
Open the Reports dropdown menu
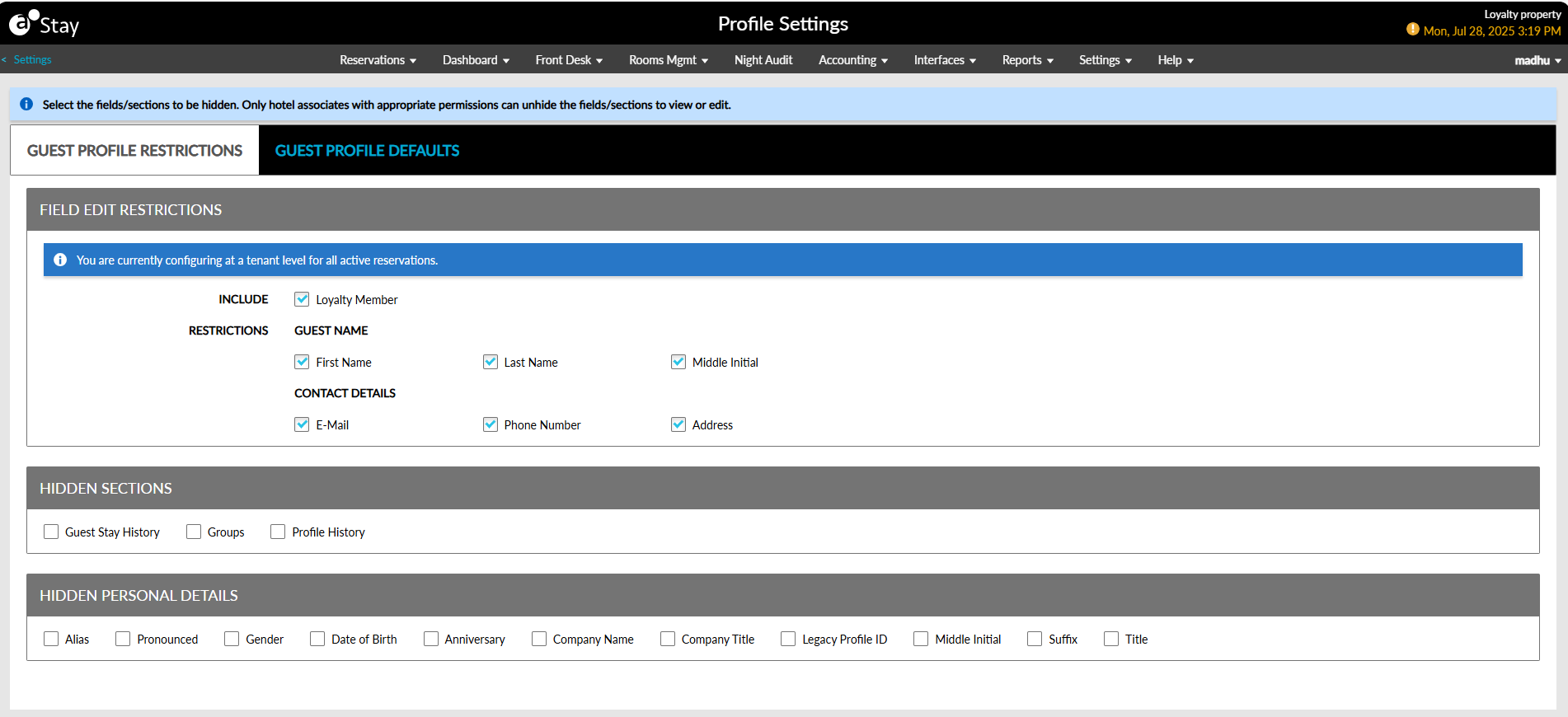tap(1027, 60)
